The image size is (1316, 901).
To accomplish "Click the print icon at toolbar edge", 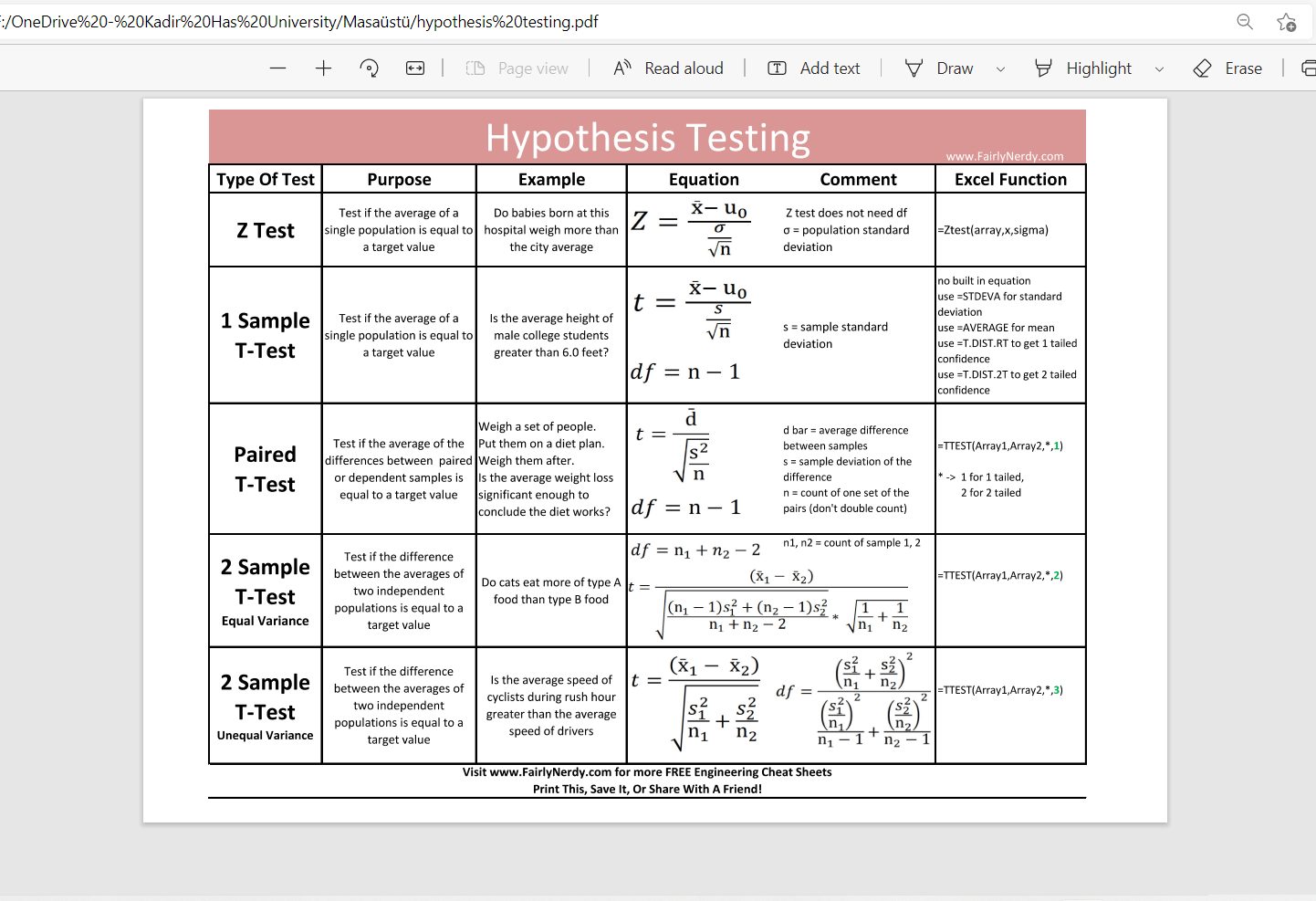I will point(1308,68).
